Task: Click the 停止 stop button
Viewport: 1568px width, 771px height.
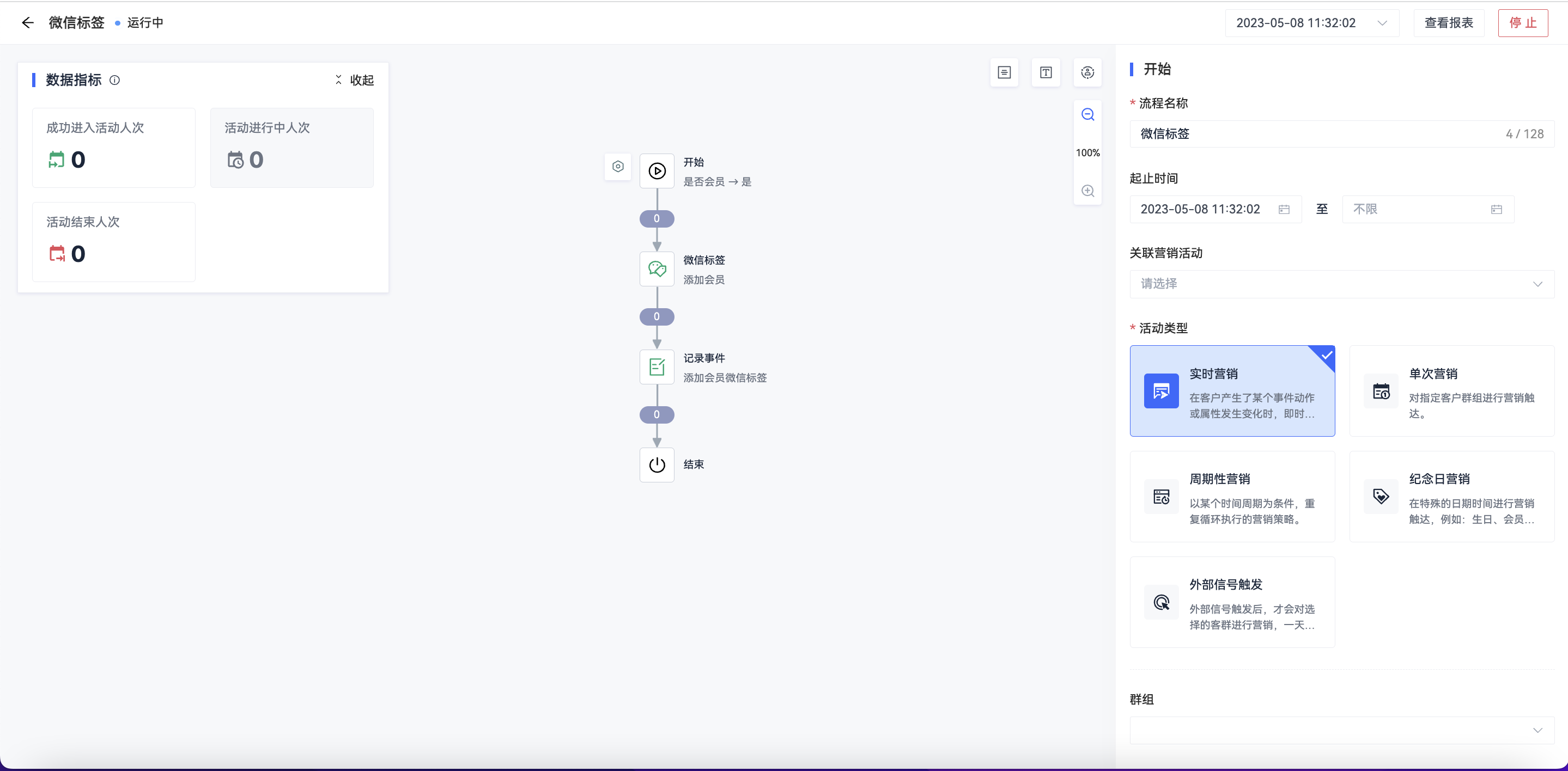Action: tap(1523, 23)
